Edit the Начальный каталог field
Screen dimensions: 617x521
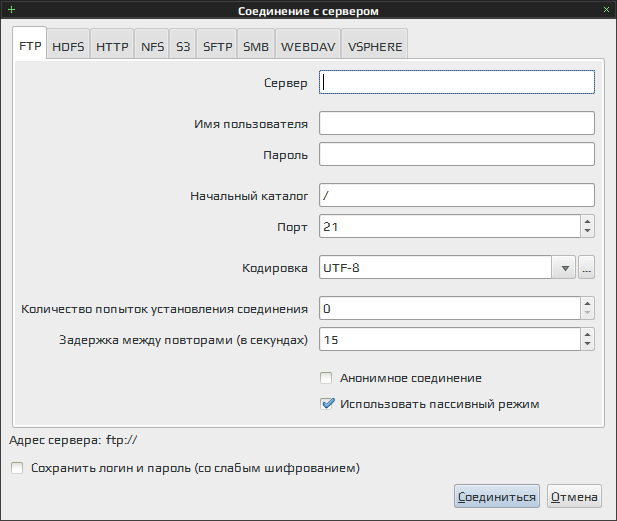tap(457, 195)
